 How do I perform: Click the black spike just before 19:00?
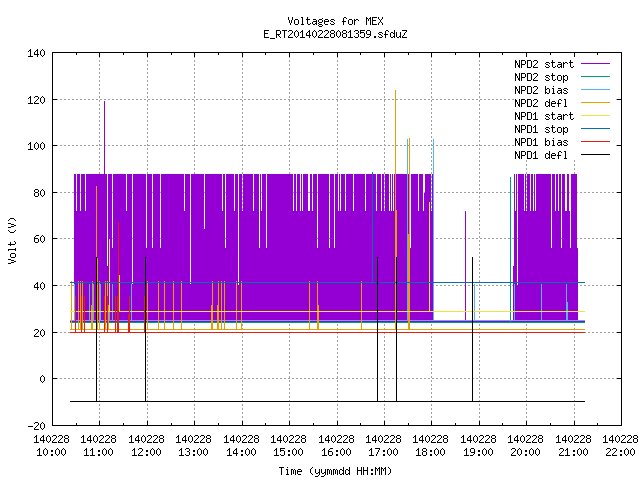coord(473,329)
